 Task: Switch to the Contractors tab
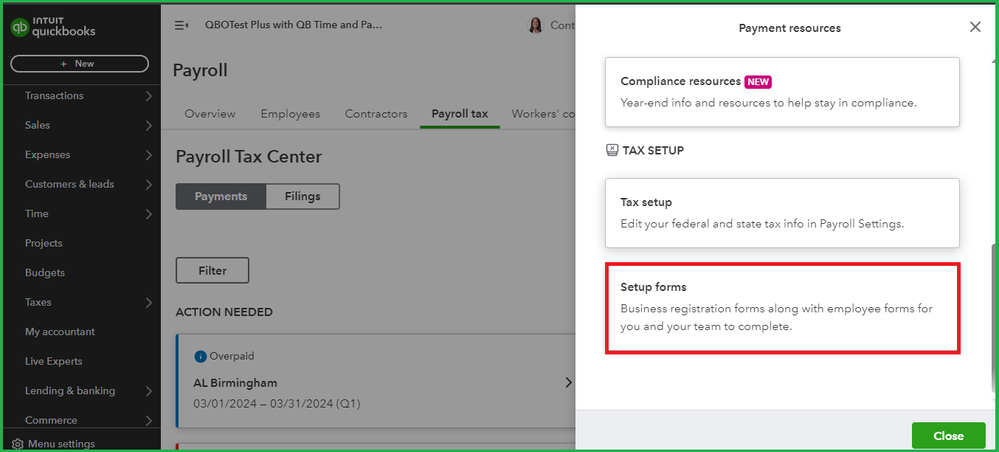[x=376, y=114]
